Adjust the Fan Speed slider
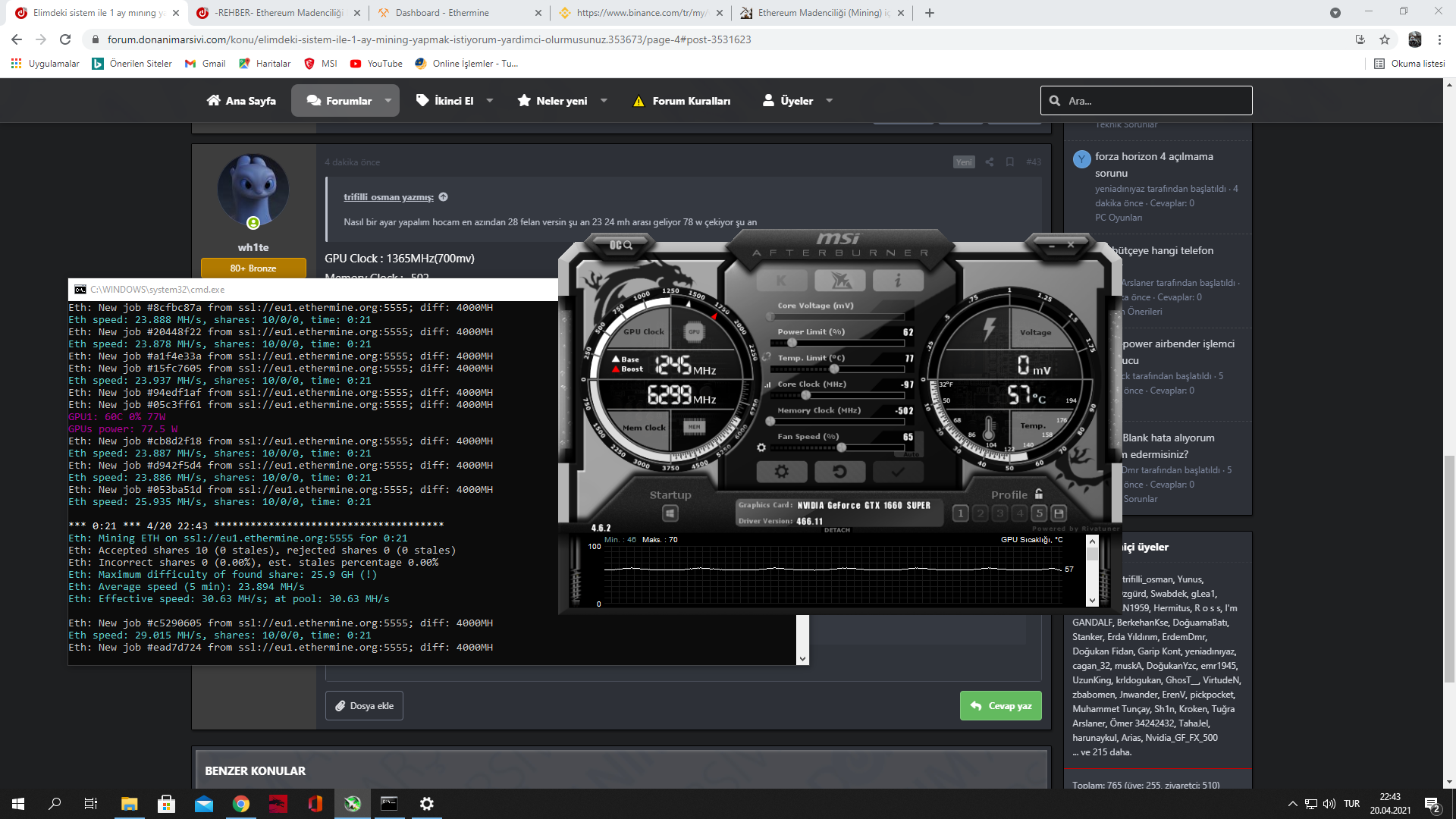 837,447
